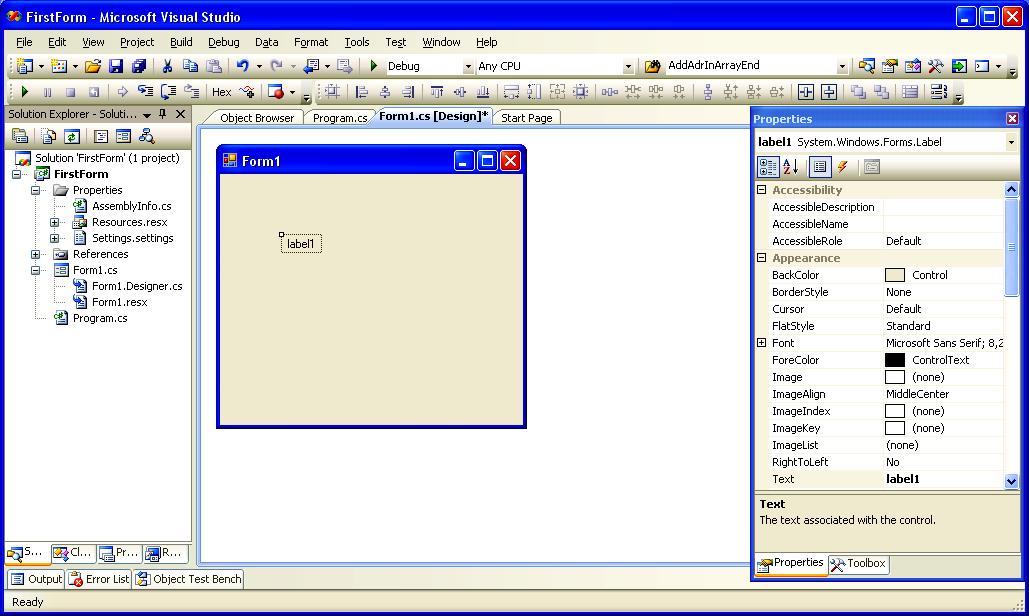Switch to the Object Browser tab
1029x616 pixels.
(x=257, y=118)
